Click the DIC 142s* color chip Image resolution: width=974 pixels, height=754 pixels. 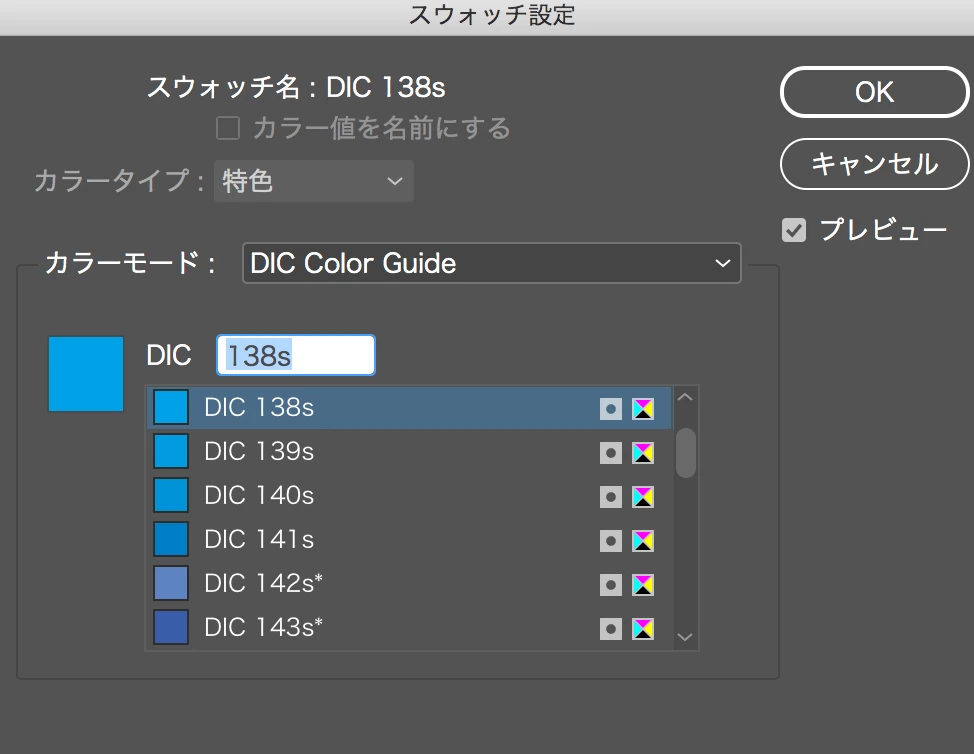click(171, 583)
